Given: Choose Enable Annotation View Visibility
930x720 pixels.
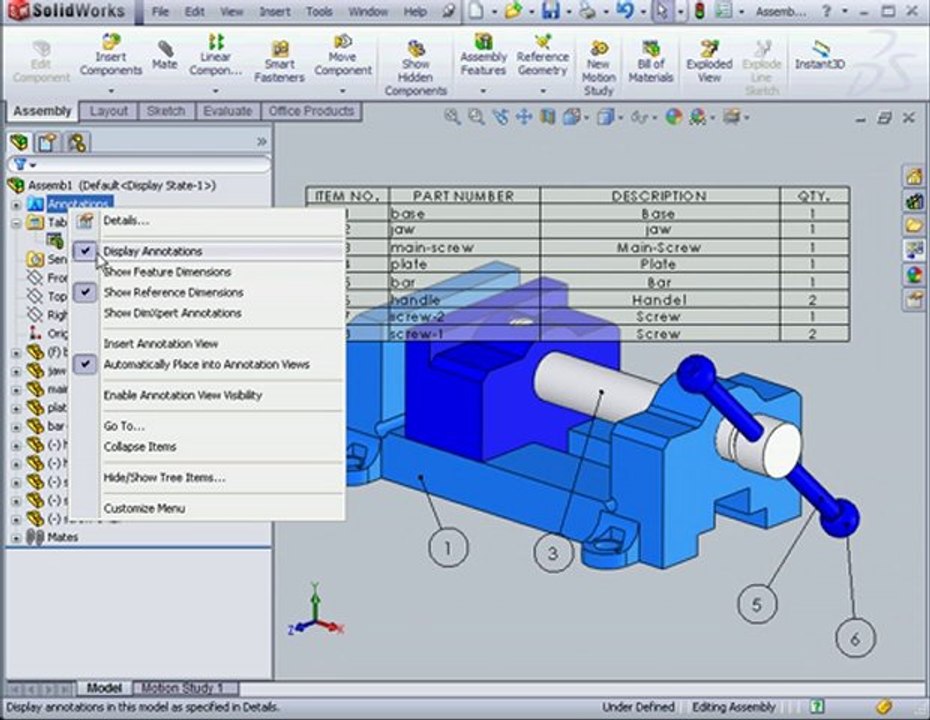Looking at the screenshot, I should (183, 396).
